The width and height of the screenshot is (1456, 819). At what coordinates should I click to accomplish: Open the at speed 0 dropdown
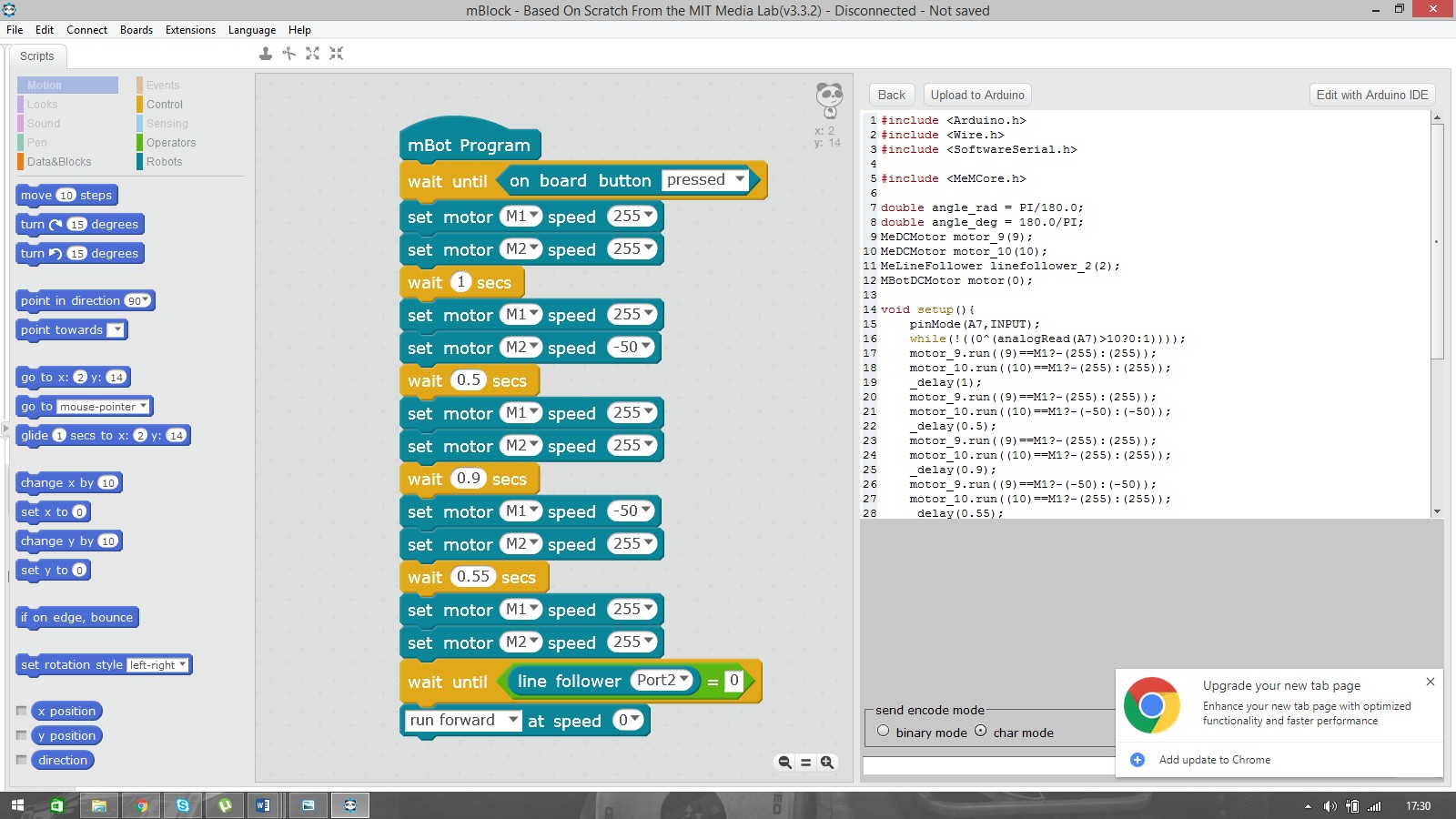(x=629, y=720)
